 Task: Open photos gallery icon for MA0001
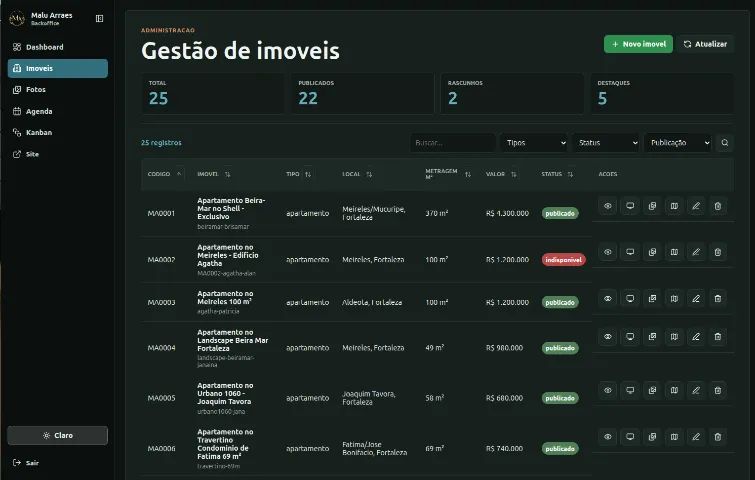[x=652, y=206]
